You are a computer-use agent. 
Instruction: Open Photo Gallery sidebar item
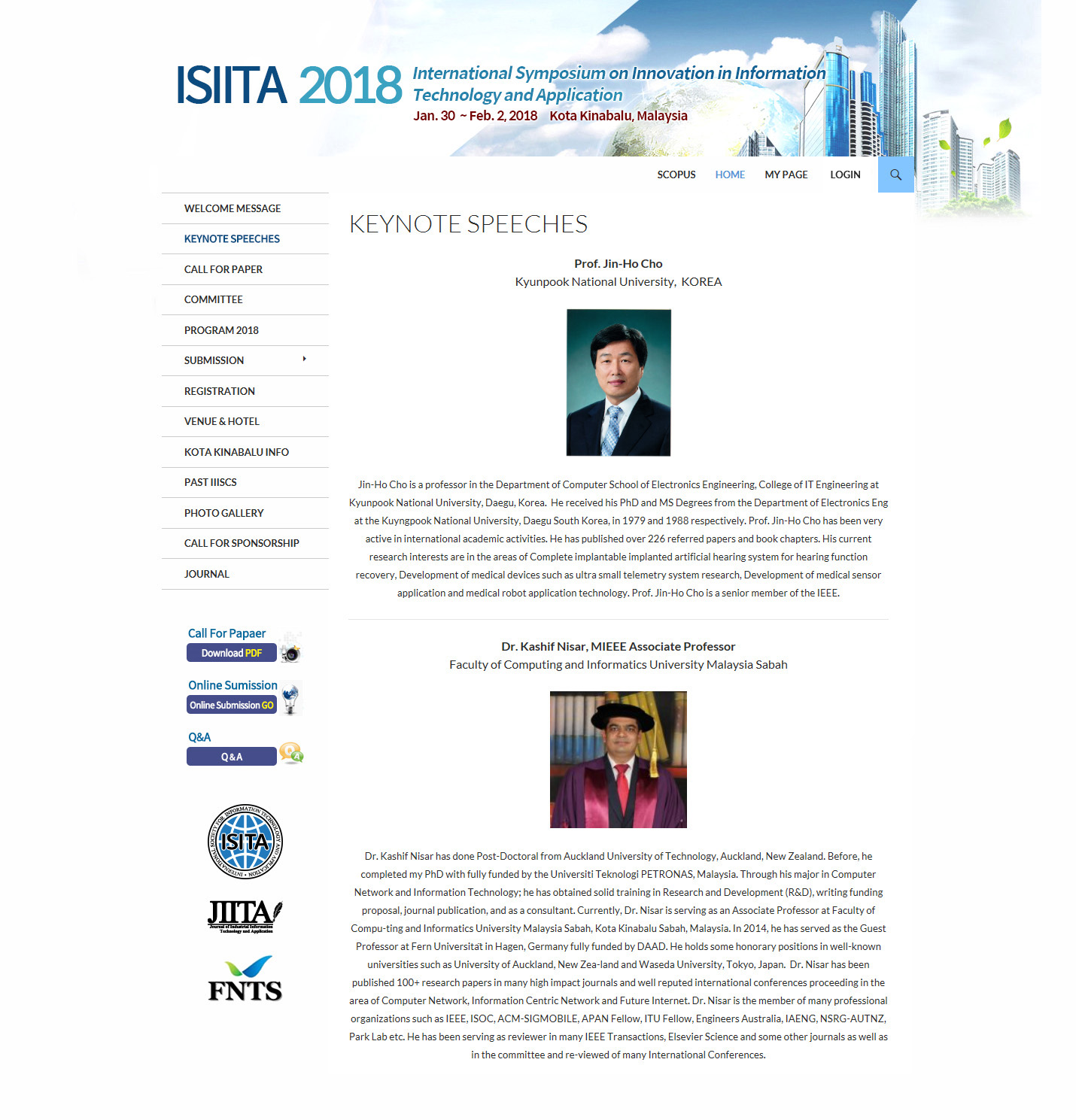pos(245,513)
